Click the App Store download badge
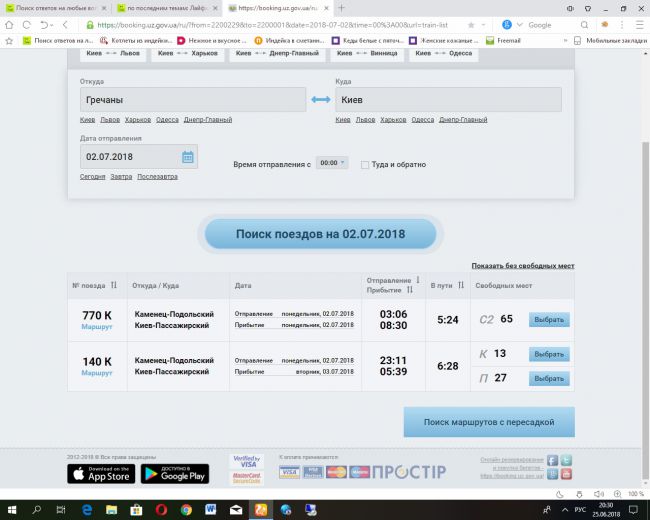650x520 pixels. [100, 473]
